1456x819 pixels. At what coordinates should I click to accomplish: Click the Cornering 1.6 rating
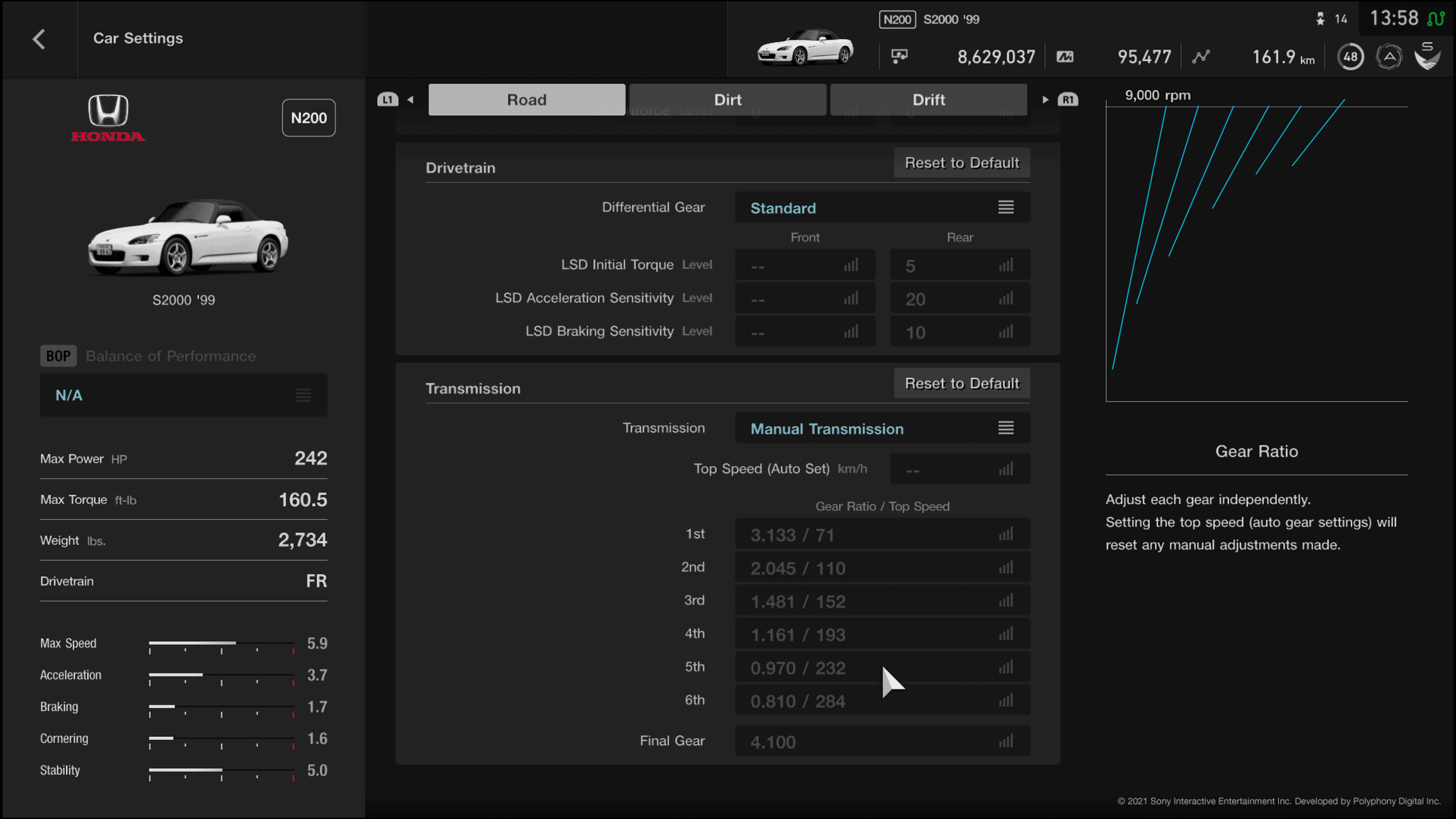317,738
